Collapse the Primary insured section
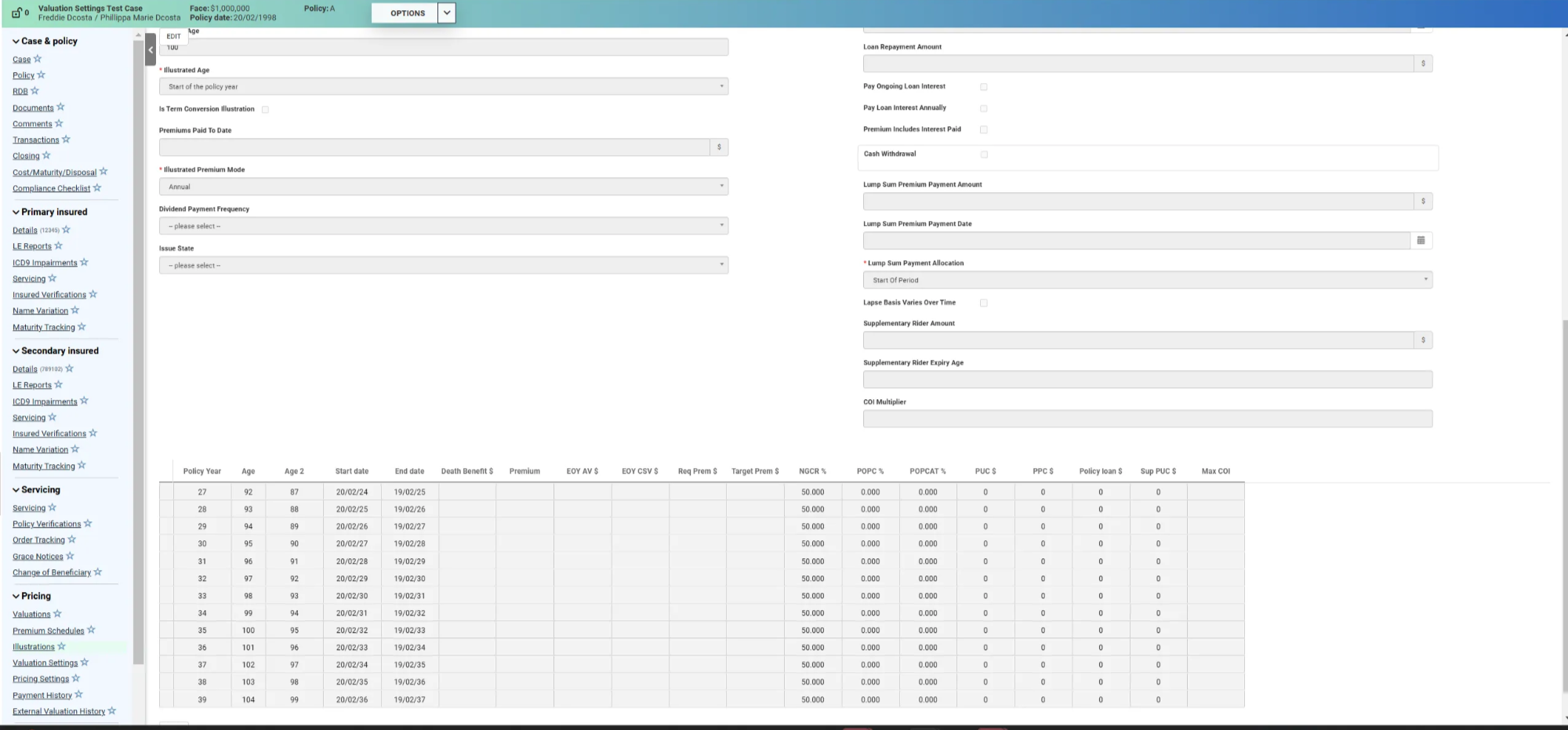 (x=16, y=212)
